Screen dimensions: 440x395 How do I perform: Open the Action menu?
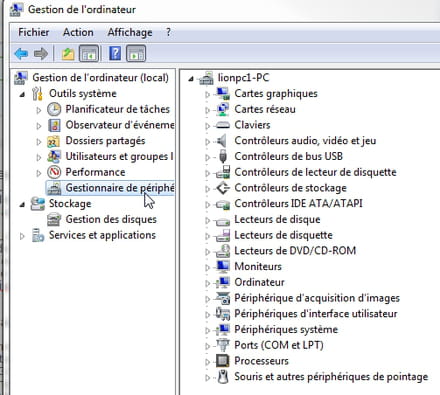78,32
